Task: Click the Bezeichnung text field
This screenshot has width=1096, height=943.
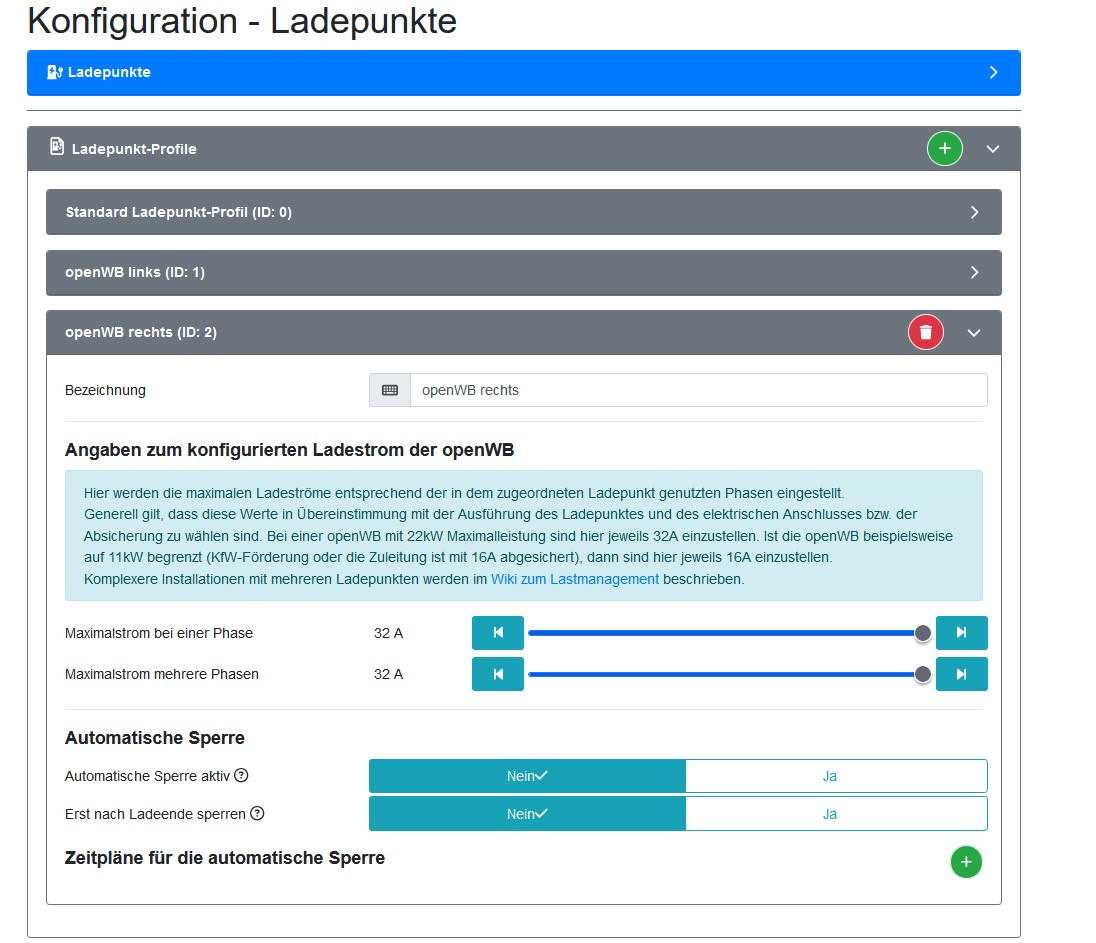Action: [x=698, y=390]
